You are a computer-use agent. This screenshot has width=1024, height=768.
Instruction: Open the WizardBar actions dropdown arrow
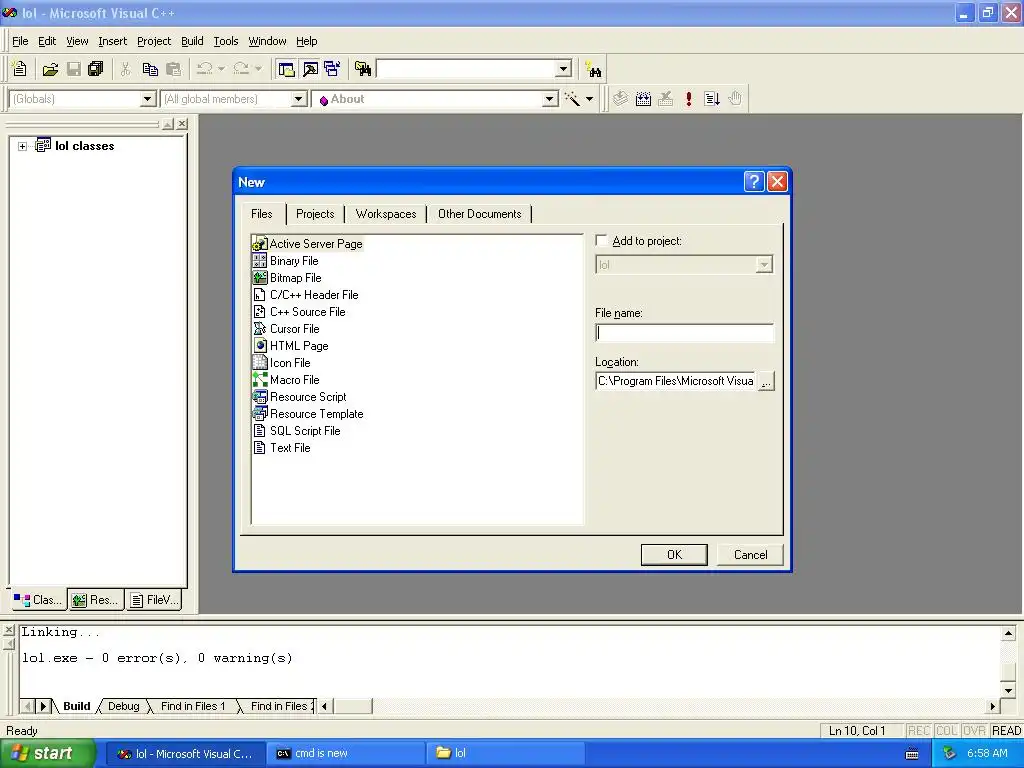pyautogui.click(x=589, y=99)
